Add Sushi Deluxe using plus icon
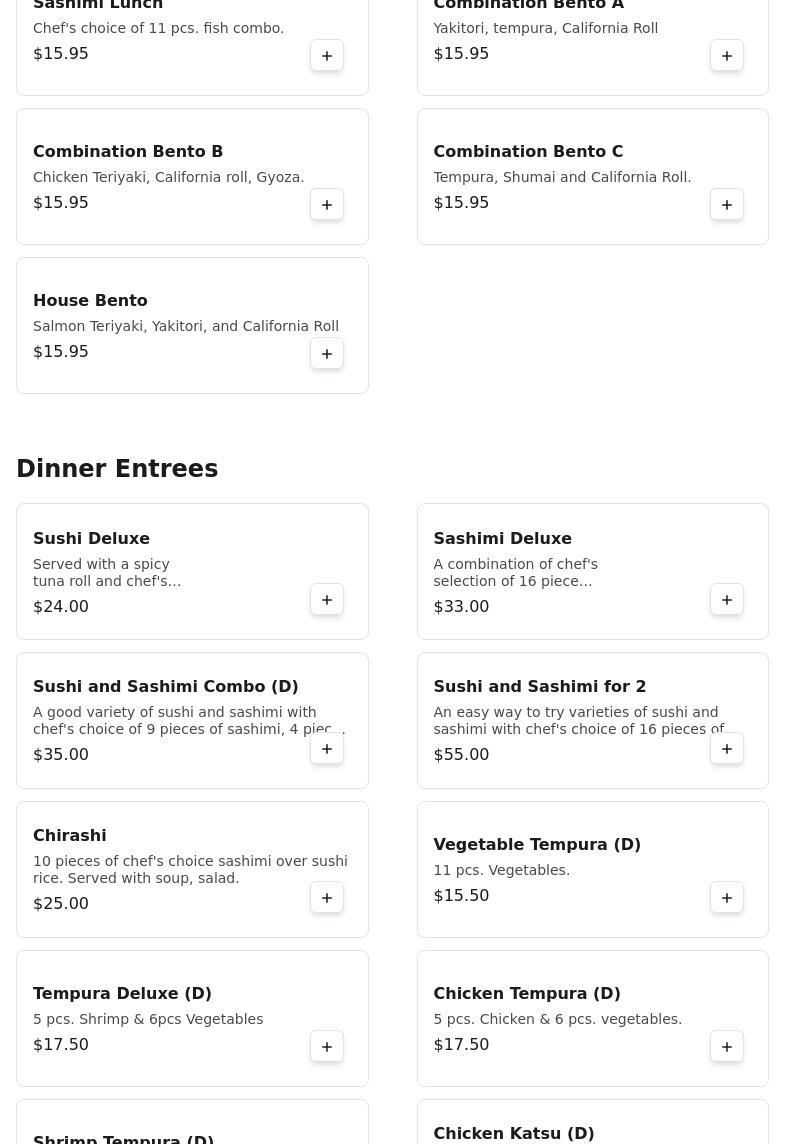This screenshot has width=785, height=1144. (327, 599)
